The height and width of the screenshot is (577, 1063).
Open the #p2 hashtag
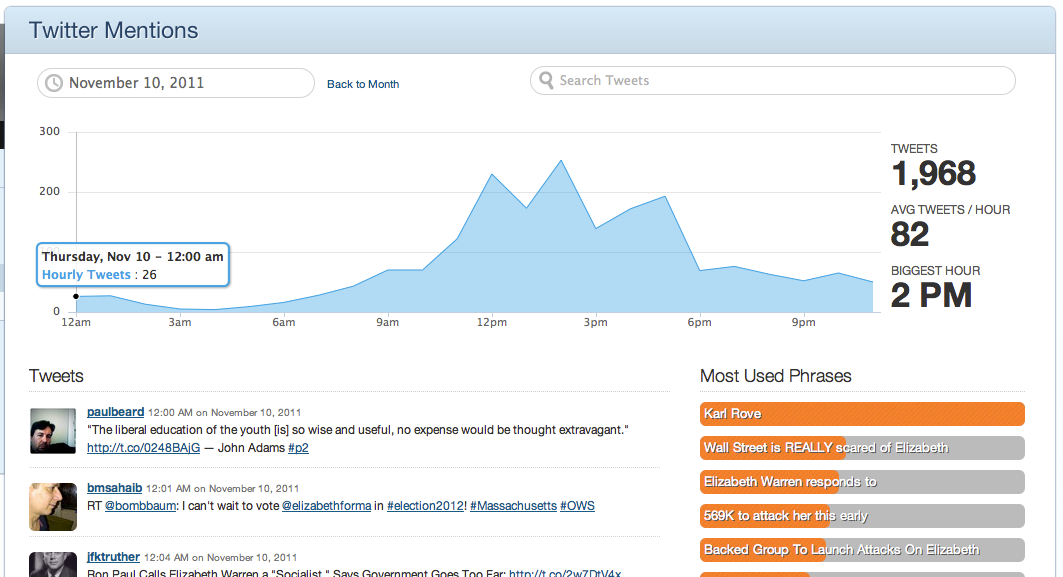click(298, 447)
